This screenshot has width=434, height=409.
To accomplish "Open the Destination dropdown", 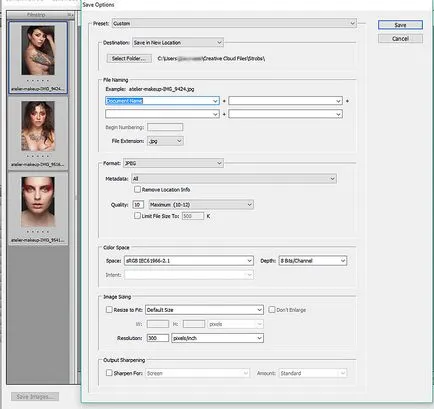I will click(x=178, y=43).
